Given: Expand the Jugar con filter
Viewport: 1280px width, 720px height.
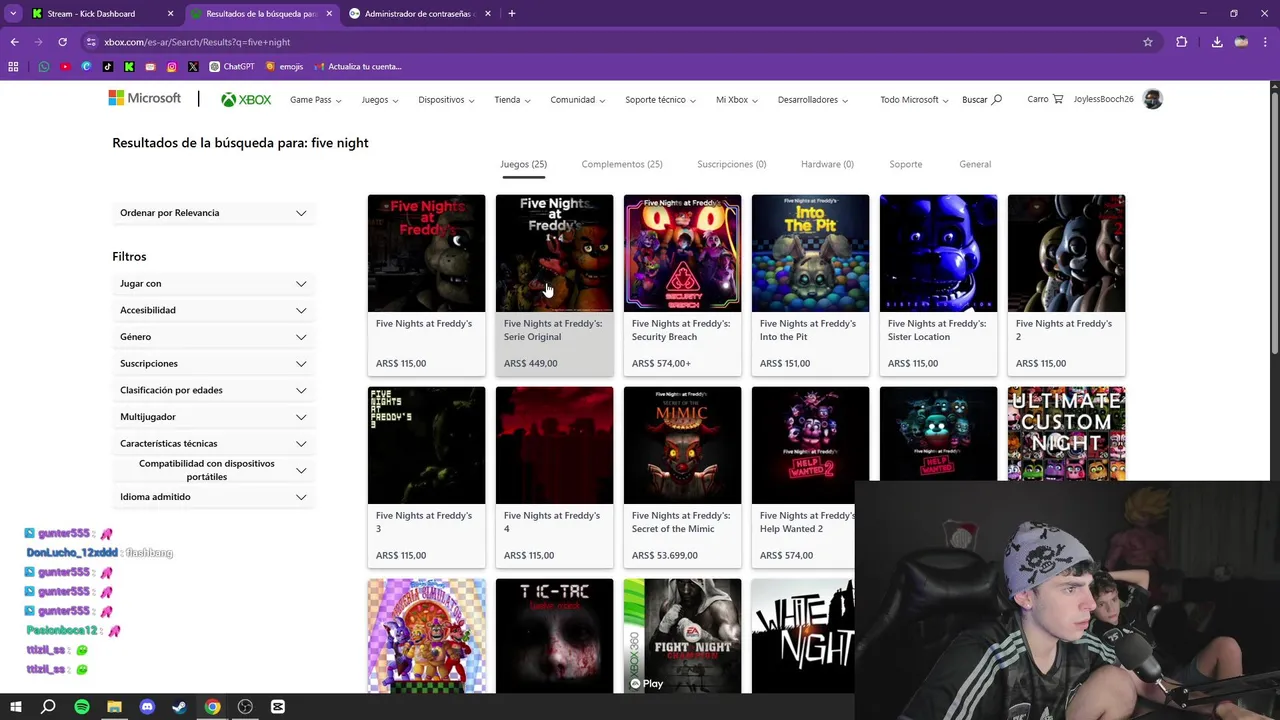Looking at the screenshot, I should [213, 284].
